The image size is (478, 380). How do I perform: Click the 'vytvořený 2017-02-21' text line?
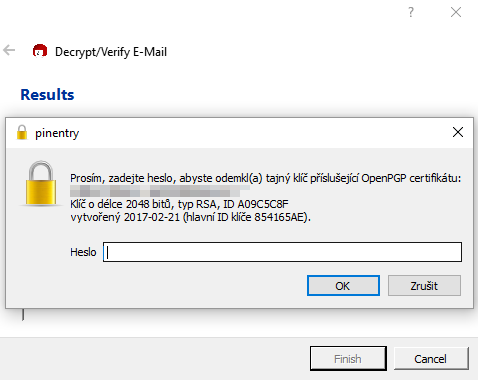(x=190, y=217)
